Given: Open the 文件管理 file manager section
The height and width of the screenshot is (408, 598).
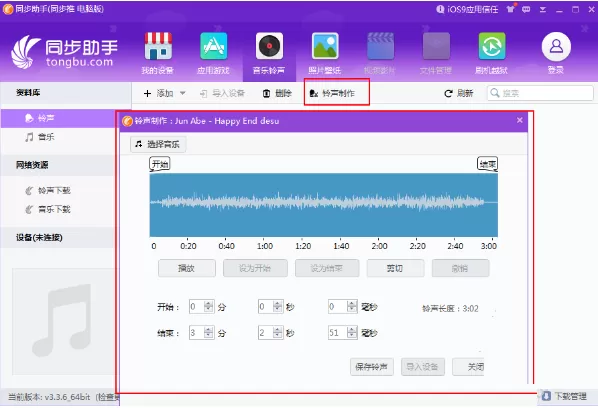Looking at the screenshot, I should pos(436,53).
